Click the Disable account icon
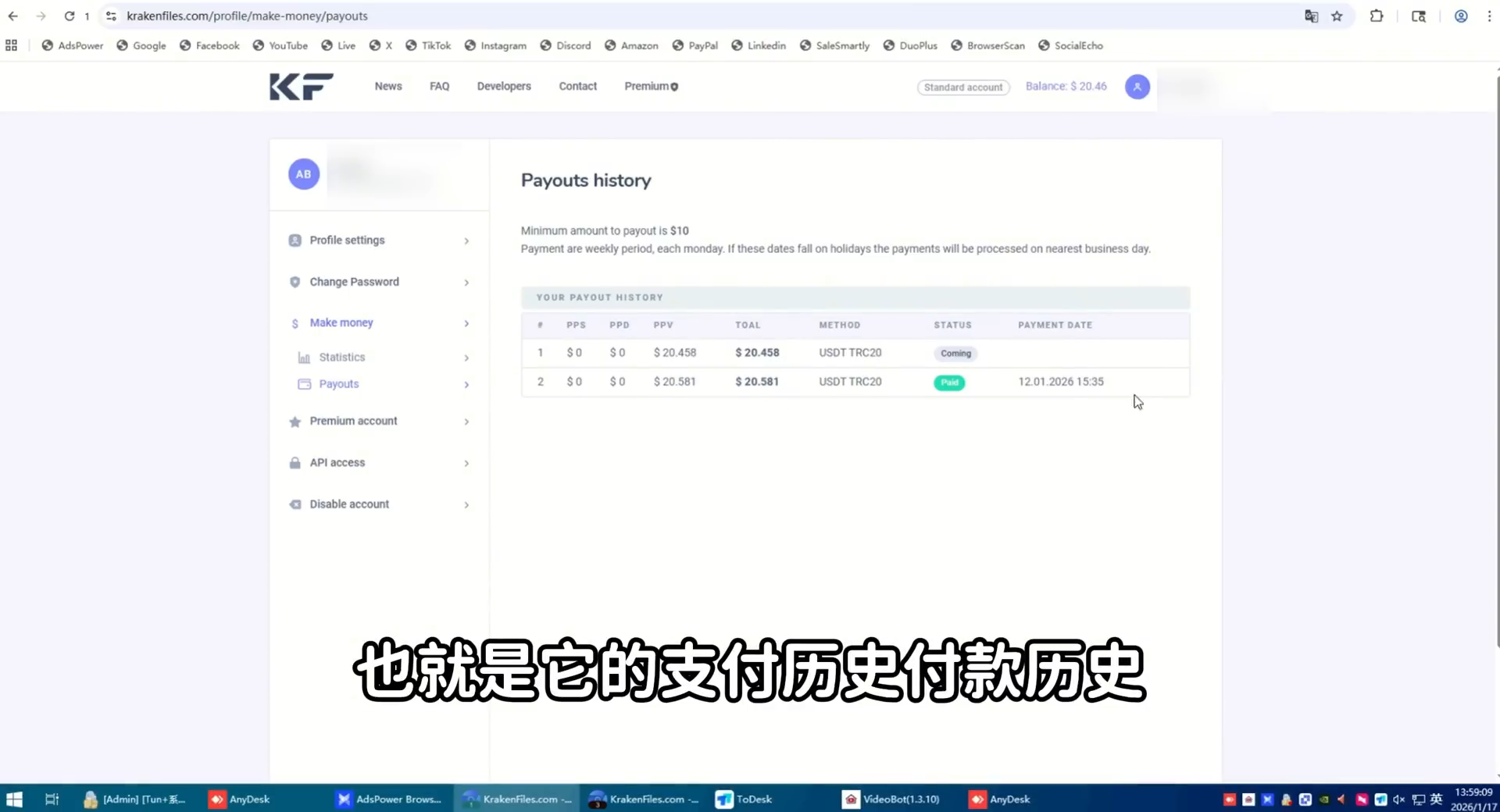1500x812 pixels. pos(295,504)
